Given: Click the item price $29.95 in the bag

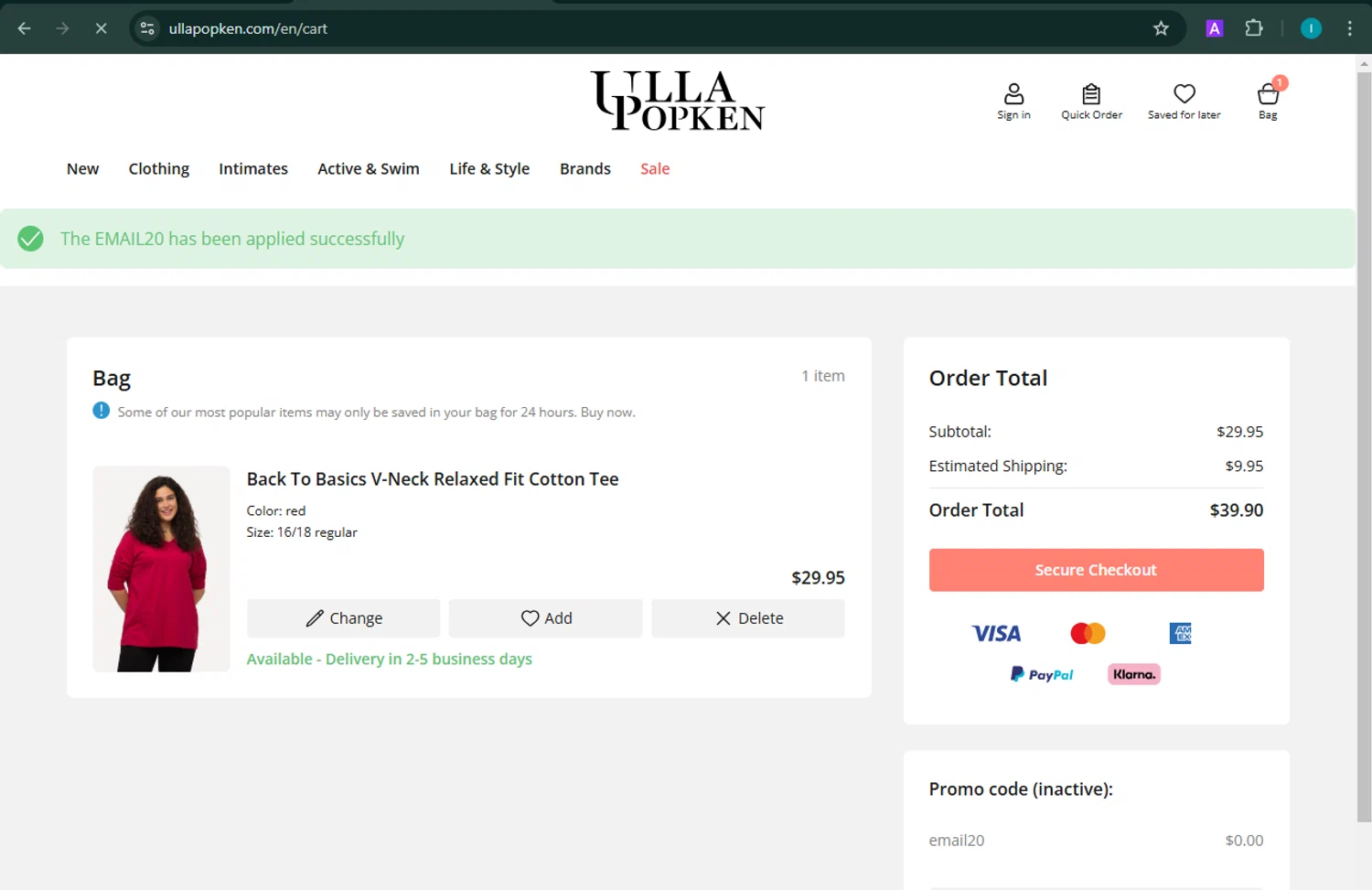Looking at the screenshot, I should click(x=818, y=578).
